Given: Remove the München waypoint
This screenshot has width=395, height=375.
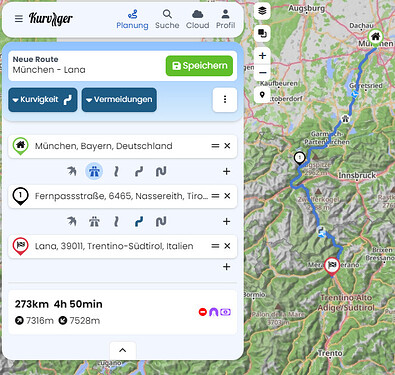Looking at the screenshot, I should 227,146.
